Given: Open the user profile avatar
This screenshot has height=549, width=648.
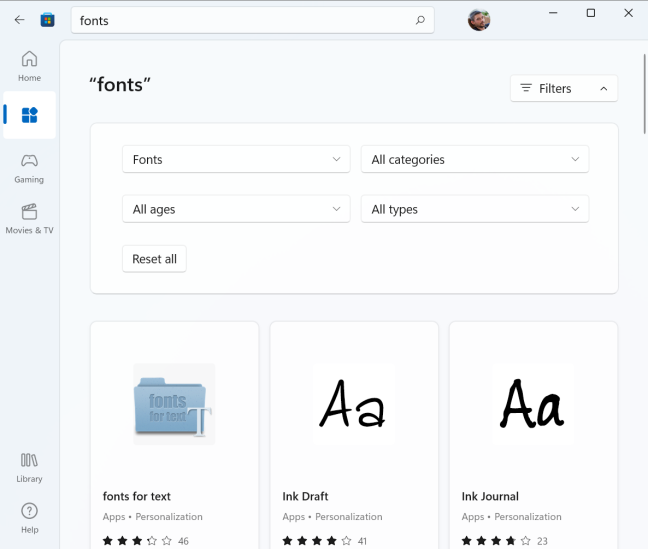Looking at the screenshot, I should pyautogui.click(x=479, y=20).
